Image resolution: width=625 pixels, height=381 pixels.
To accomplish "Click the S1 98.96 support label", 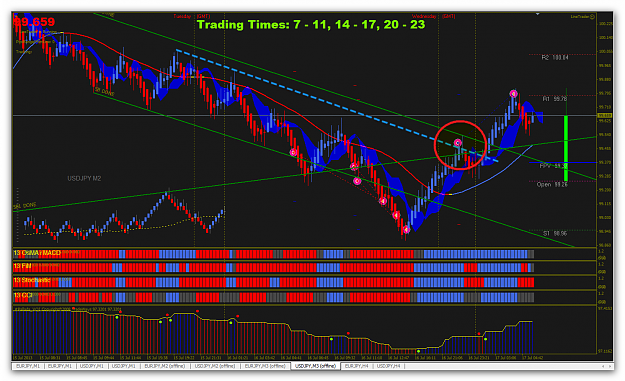I will click(x=555, y=233).
